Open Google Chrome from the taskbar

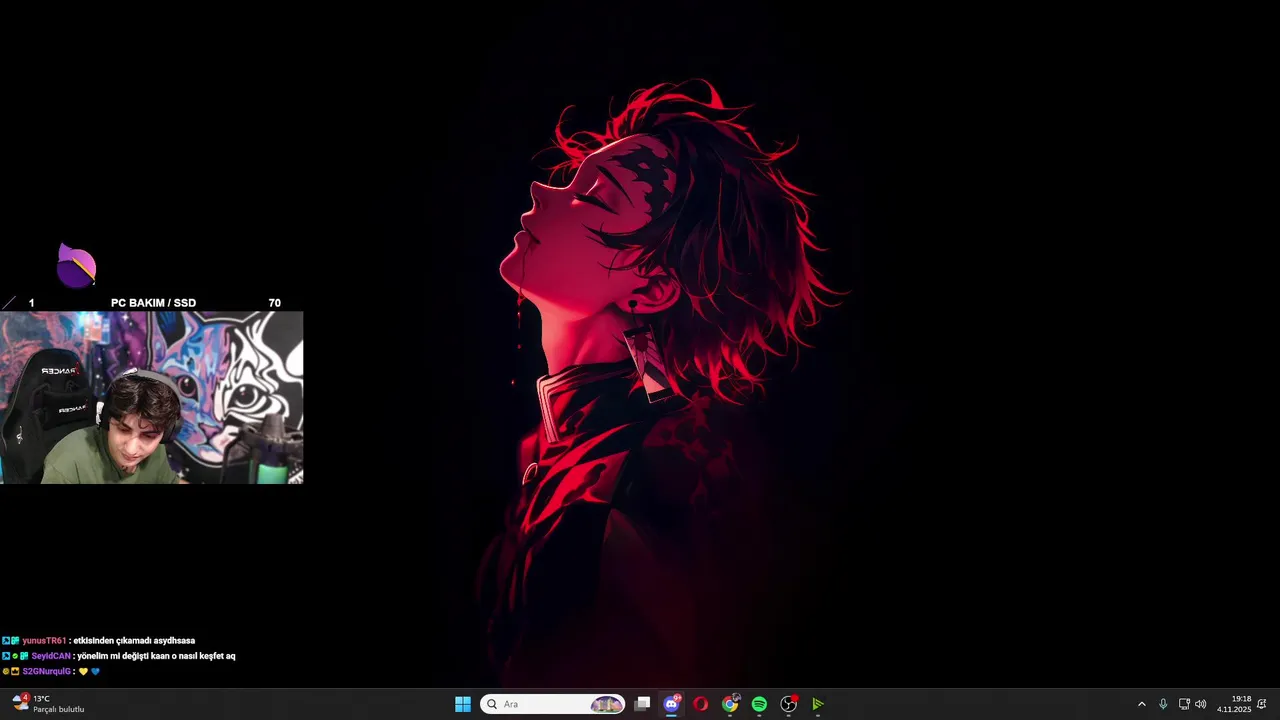click(x=730, y=704)
